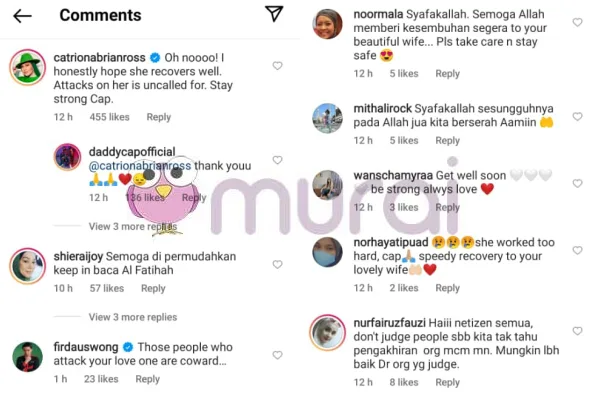Open noormala's profile avatar
The width and height of the screenshot is (600, 400).
(328, 24)
